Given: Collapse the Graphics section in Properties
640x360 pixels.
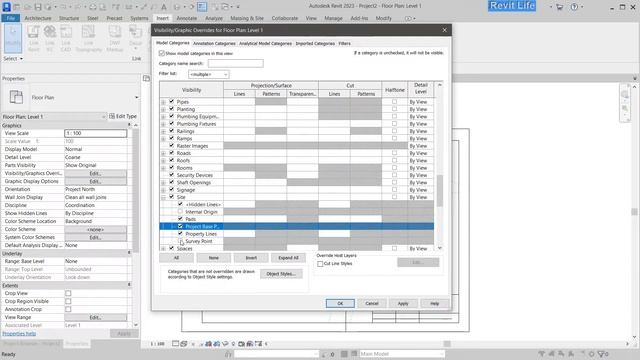Looking at the screenshot, I should tap(129, 125).
